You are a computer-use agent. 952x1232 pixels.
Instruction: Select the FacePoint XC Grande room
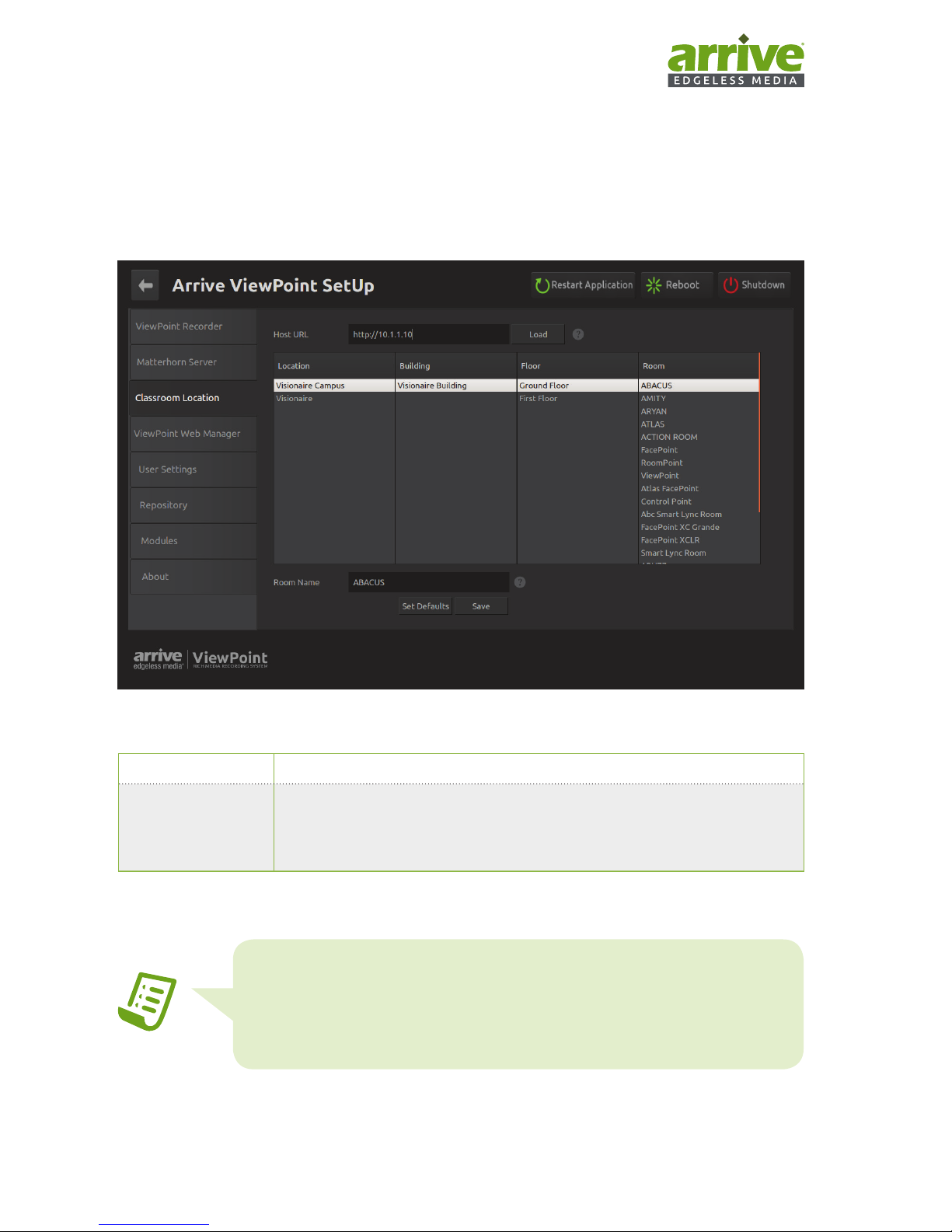coord(698,527)
